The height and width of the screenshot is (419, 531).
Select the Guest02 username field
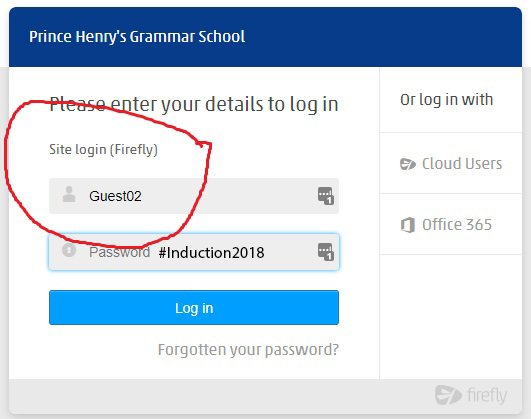[194, 196]
